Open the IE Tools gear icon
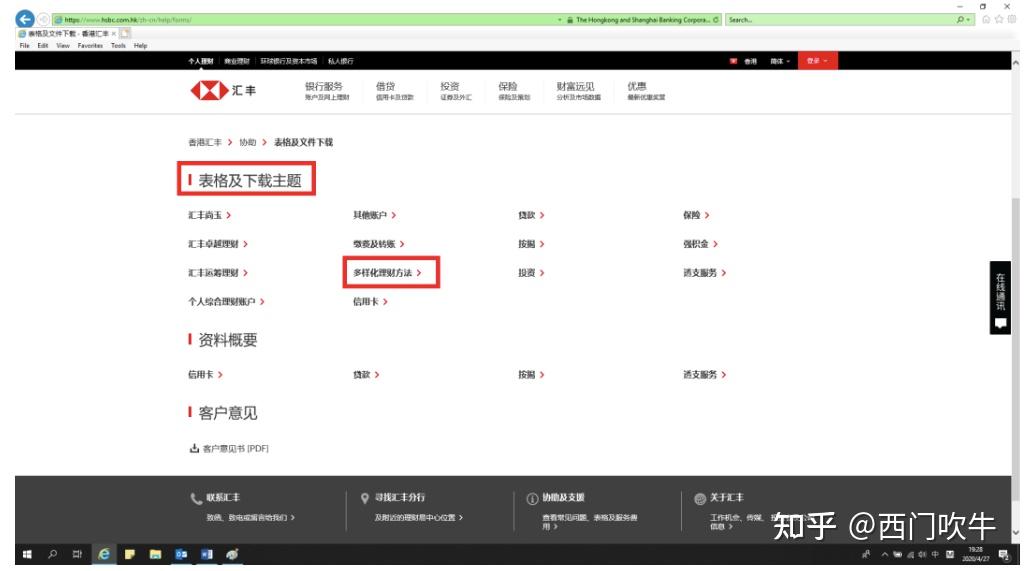Screen dimensions: 1024x571 pyautogui.click(x=1012, y=20)
